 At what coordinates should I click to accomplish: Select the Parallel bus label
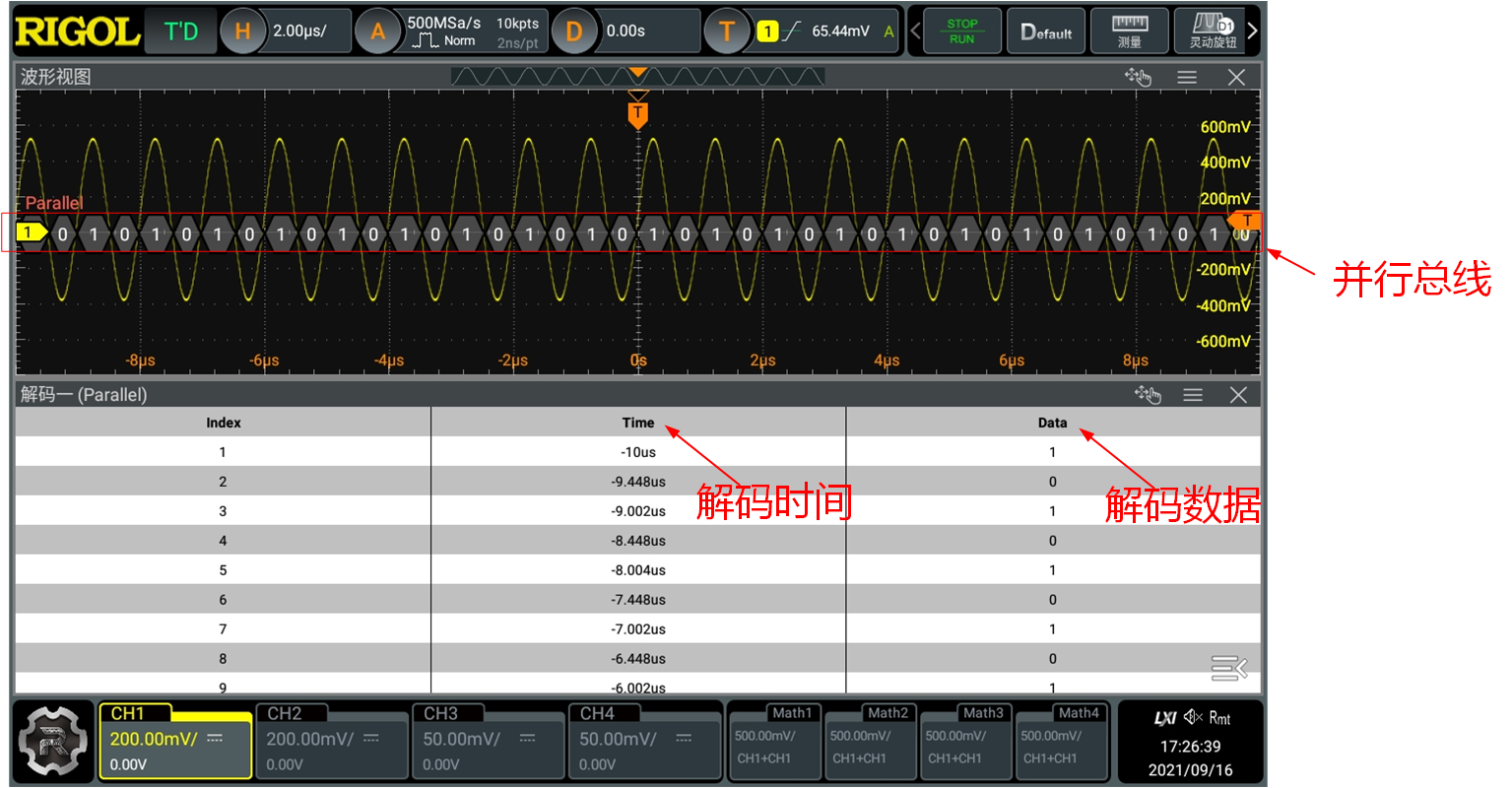coord(53,203)
